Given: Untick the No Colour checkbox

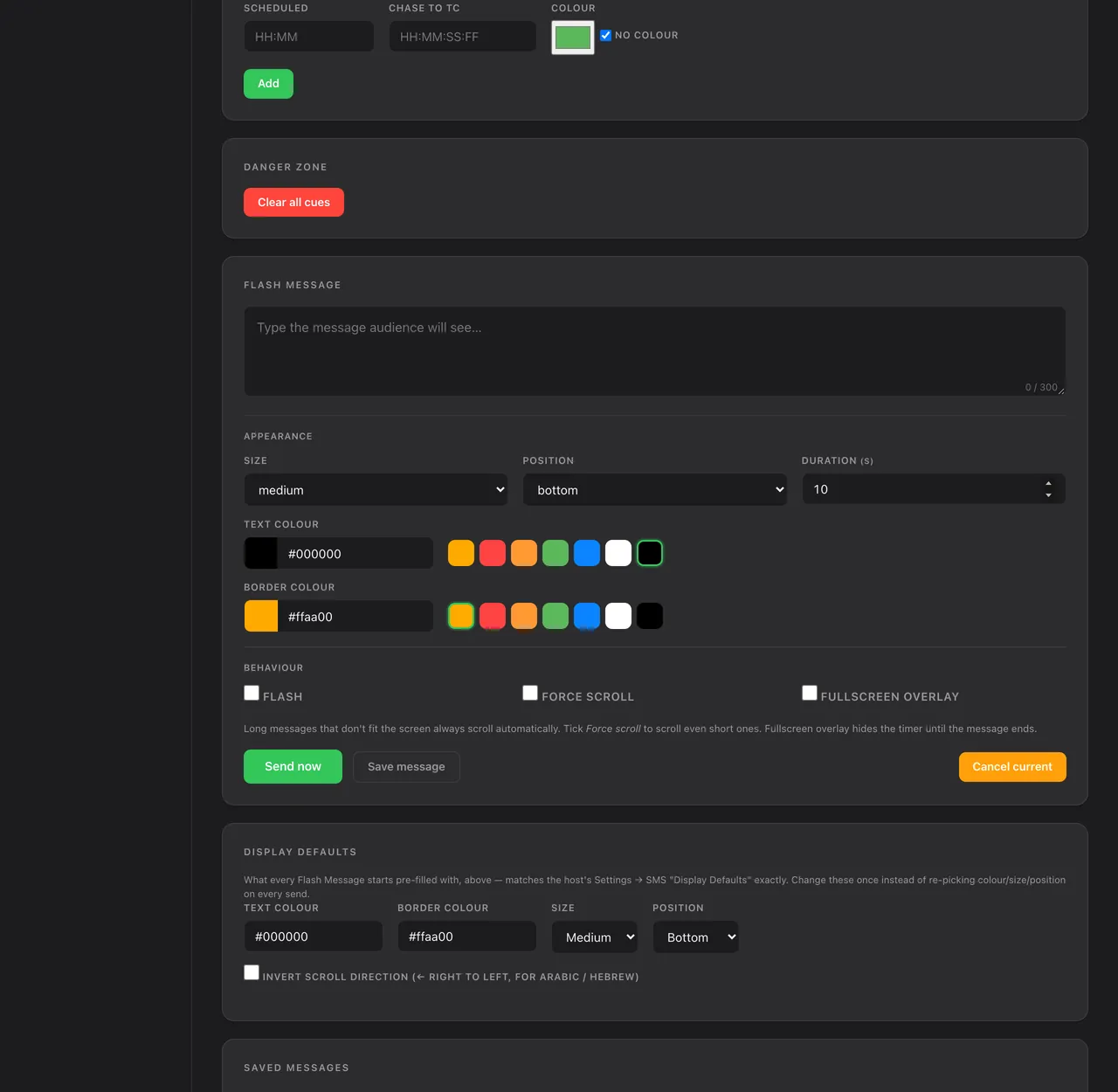Looking at the screenshot, I should (x=605, y=35).
